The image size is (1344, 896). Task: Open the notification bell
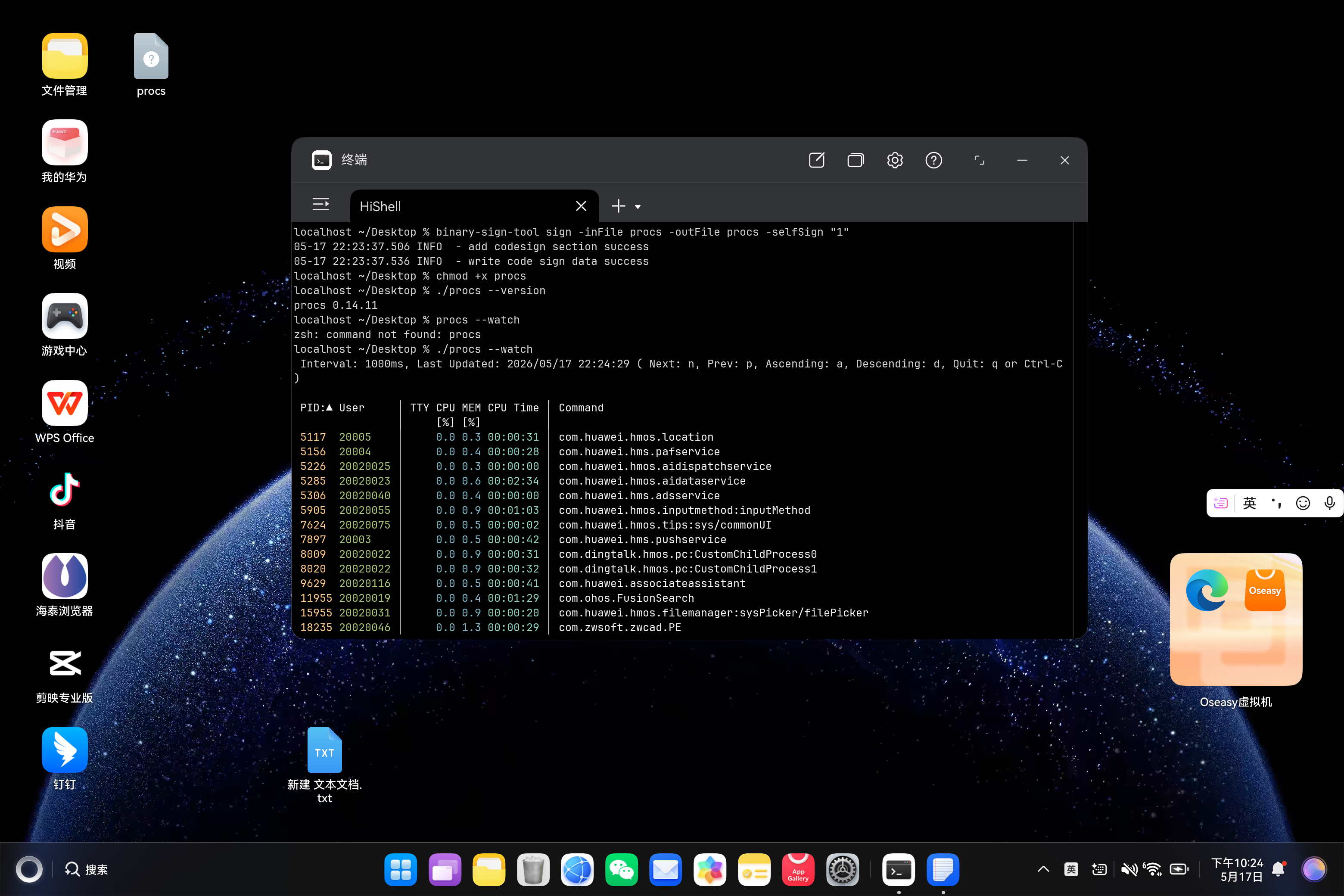1279,869
